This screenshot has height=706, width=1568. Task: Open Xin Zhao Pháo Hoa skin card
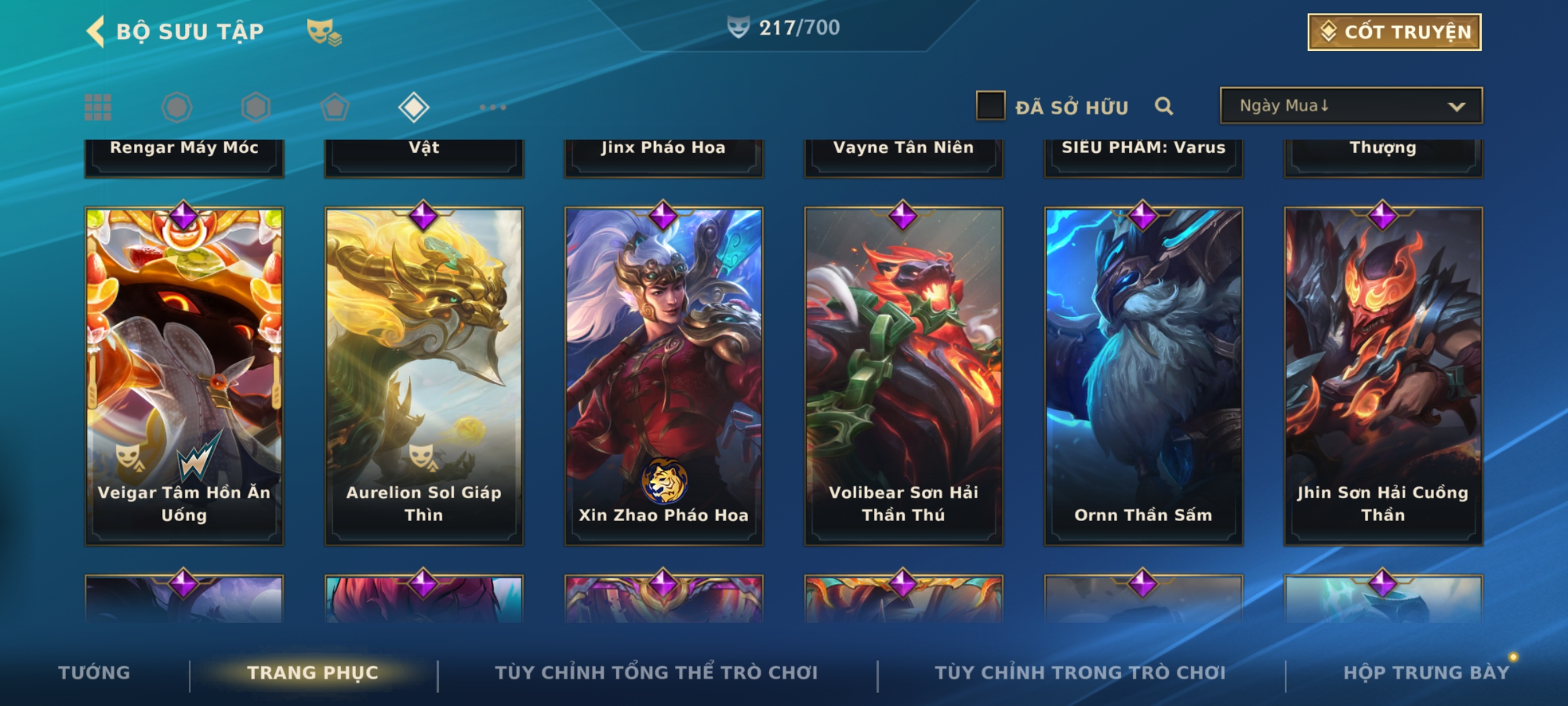664,376
